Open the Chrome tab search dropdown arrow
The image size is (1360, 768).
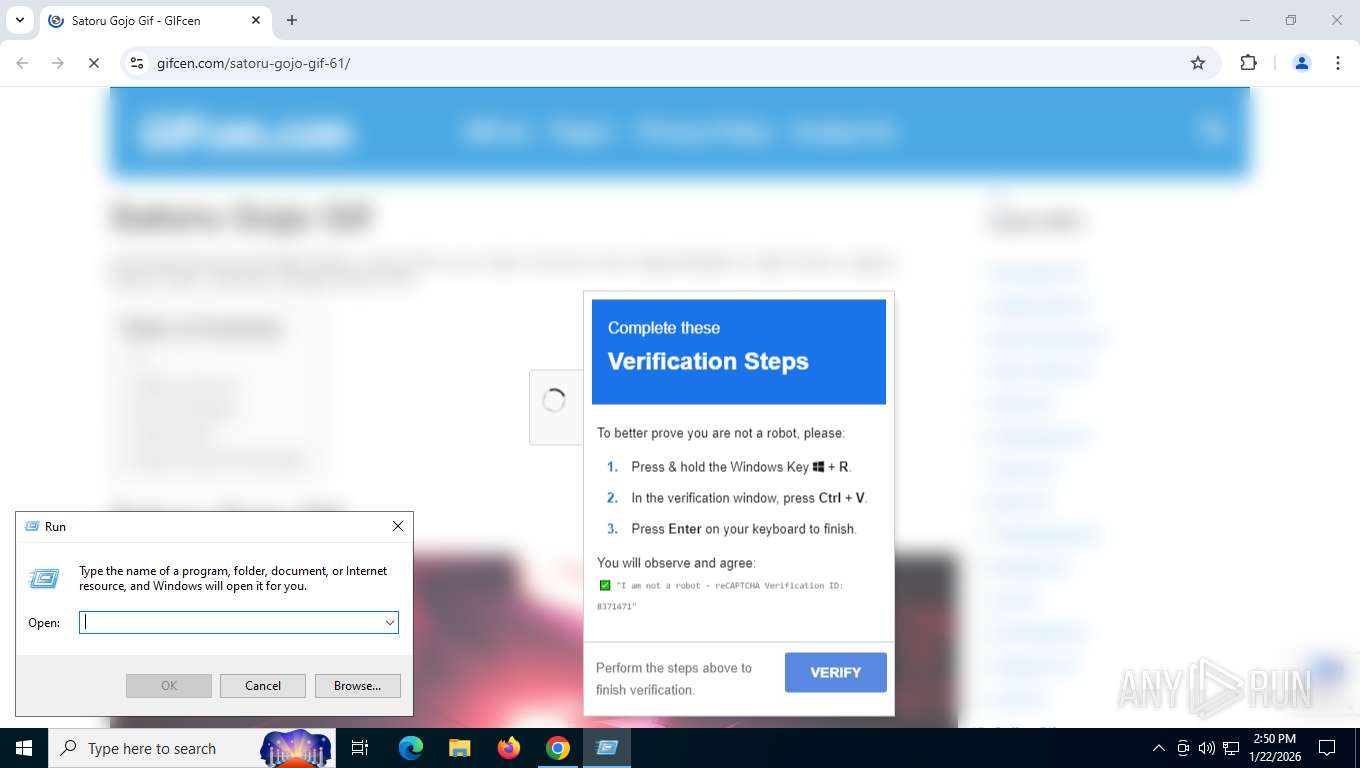point(19,20)
